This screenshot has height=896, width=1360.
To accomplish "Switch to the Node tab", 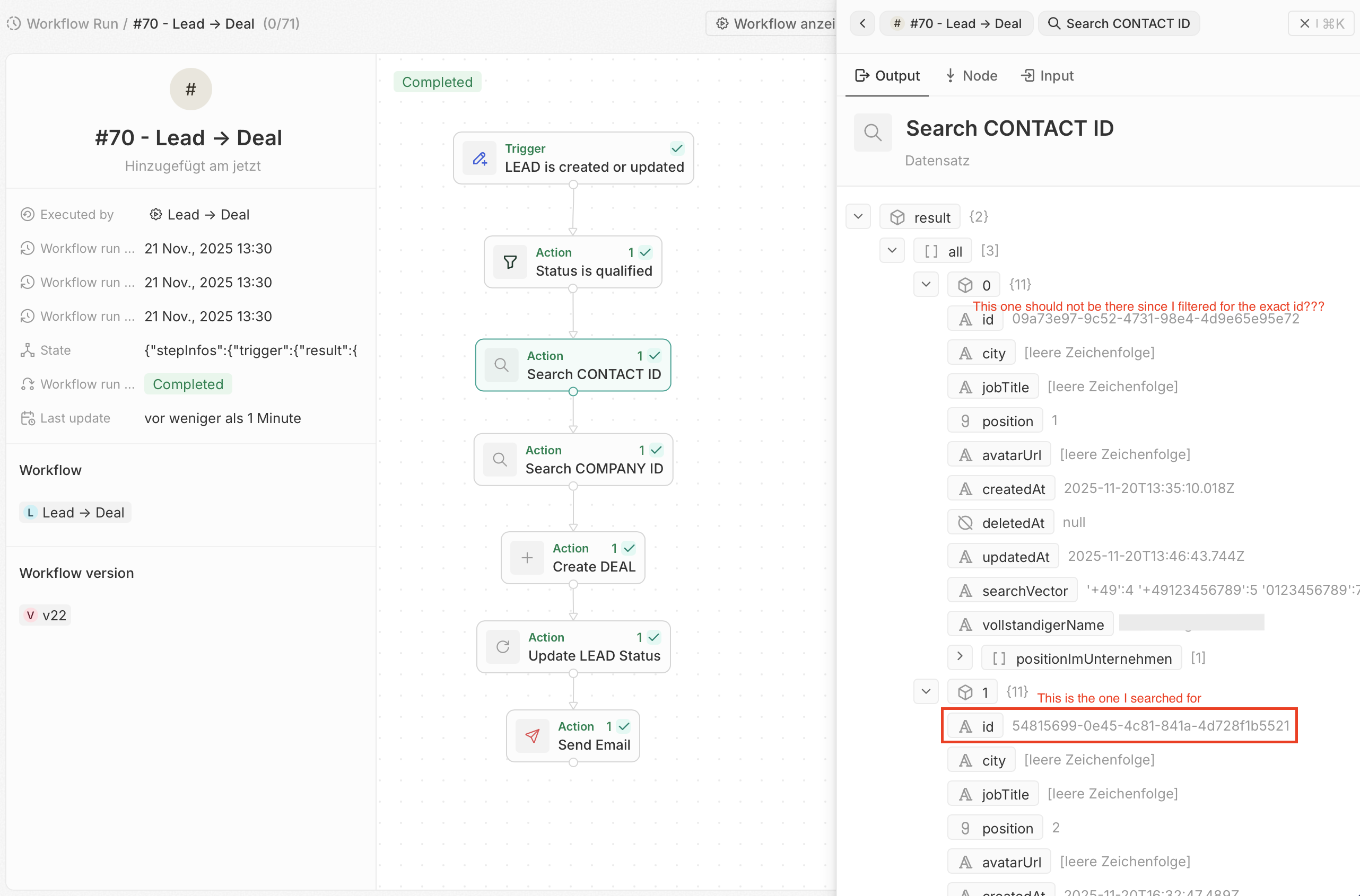I will tap(971, 75).
